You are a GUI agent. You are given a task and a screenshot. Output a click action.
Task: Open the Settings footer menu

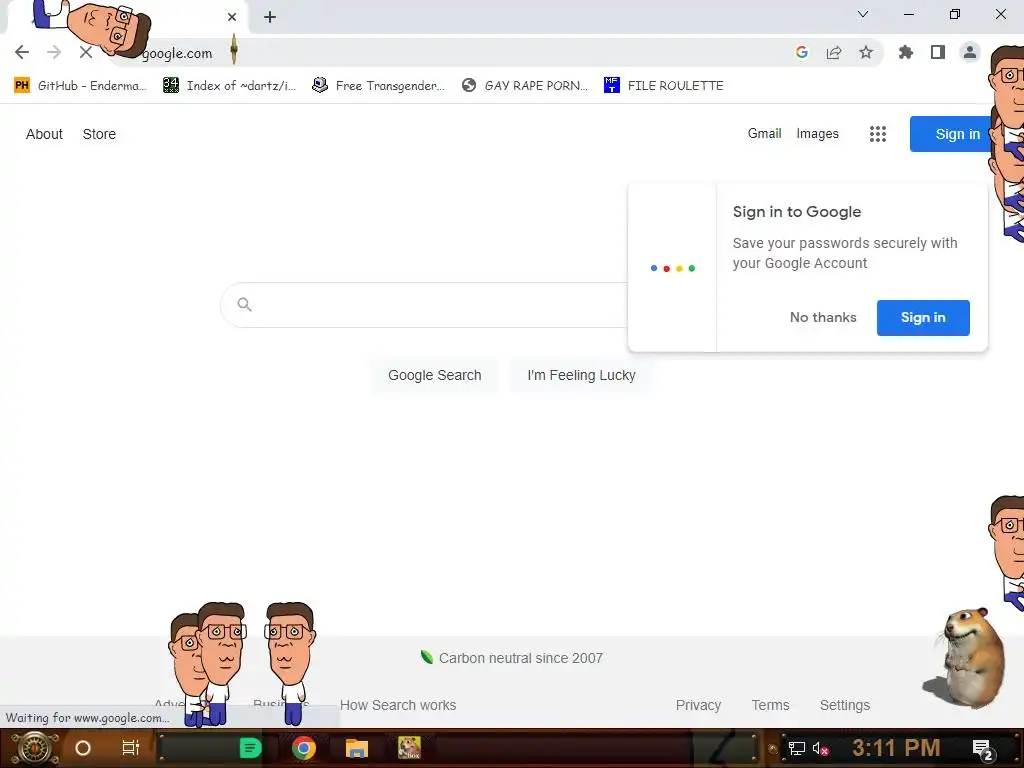844,705
